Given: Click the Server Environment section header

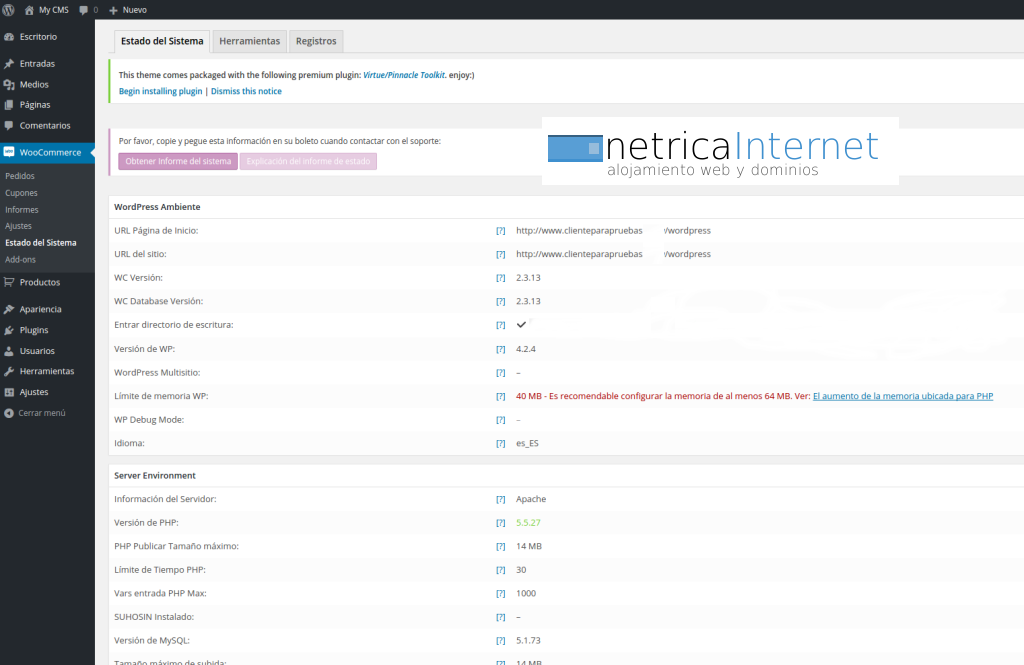Looking at the screenshot, I should click(155, 476).
